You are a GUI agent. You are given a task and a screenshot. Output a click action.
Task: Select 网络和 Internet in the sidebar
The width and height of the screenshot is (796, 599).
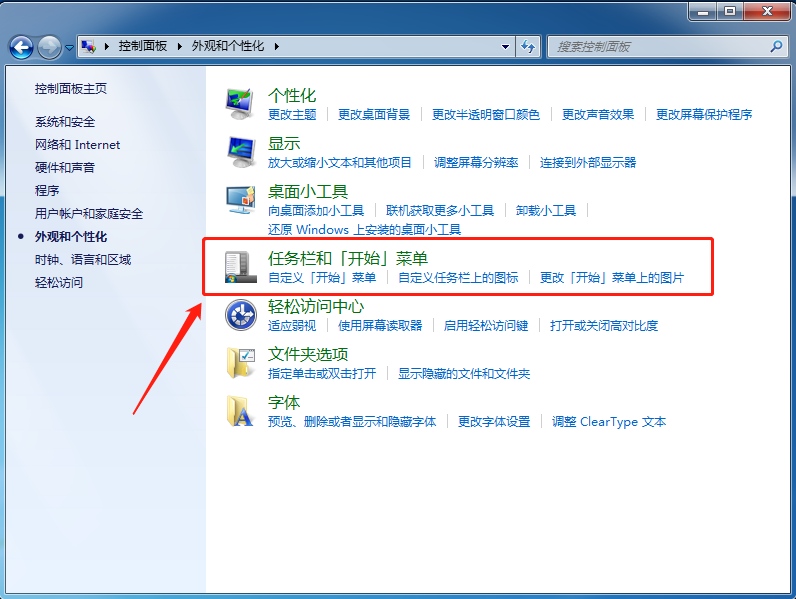77,145
